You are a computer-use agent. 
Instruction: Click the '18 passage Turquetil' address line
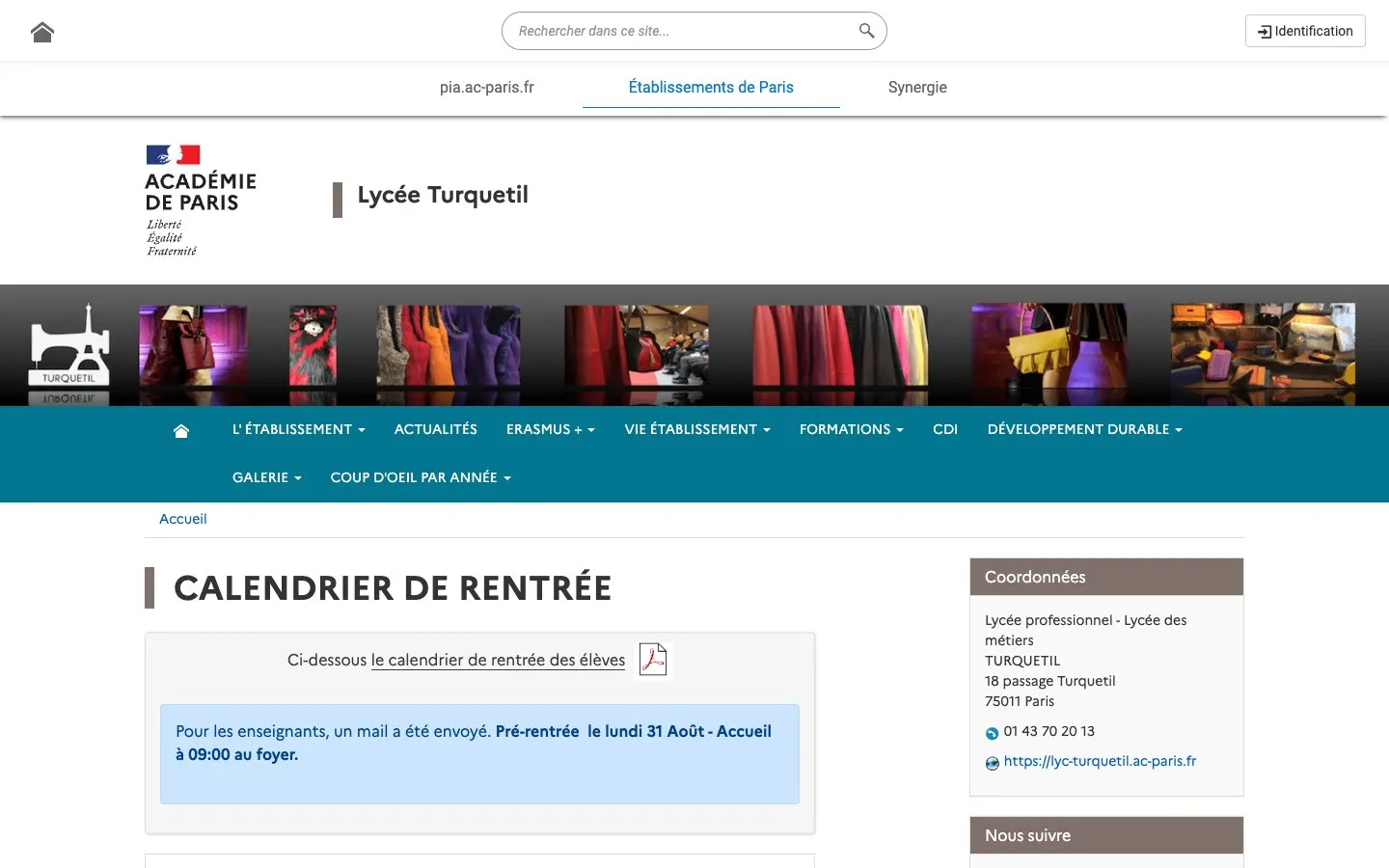[1049, 681]
